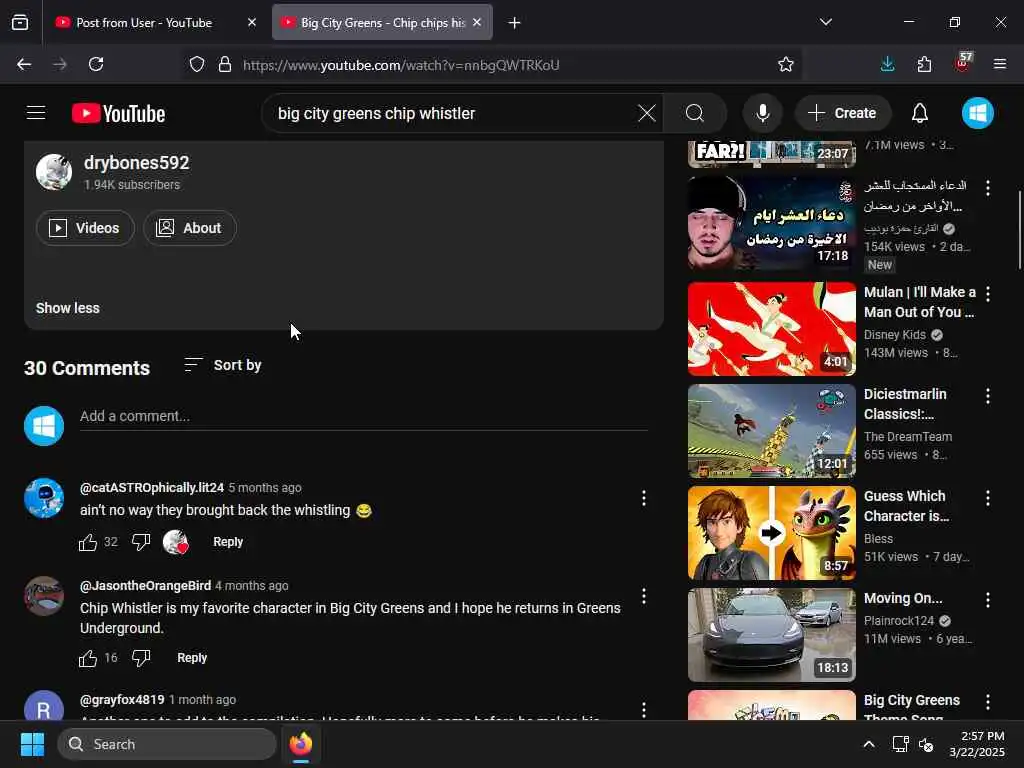Open Guess Which Character thumbnail
The width and height of the screenshot is (1024, 768).
coord(771,533)
